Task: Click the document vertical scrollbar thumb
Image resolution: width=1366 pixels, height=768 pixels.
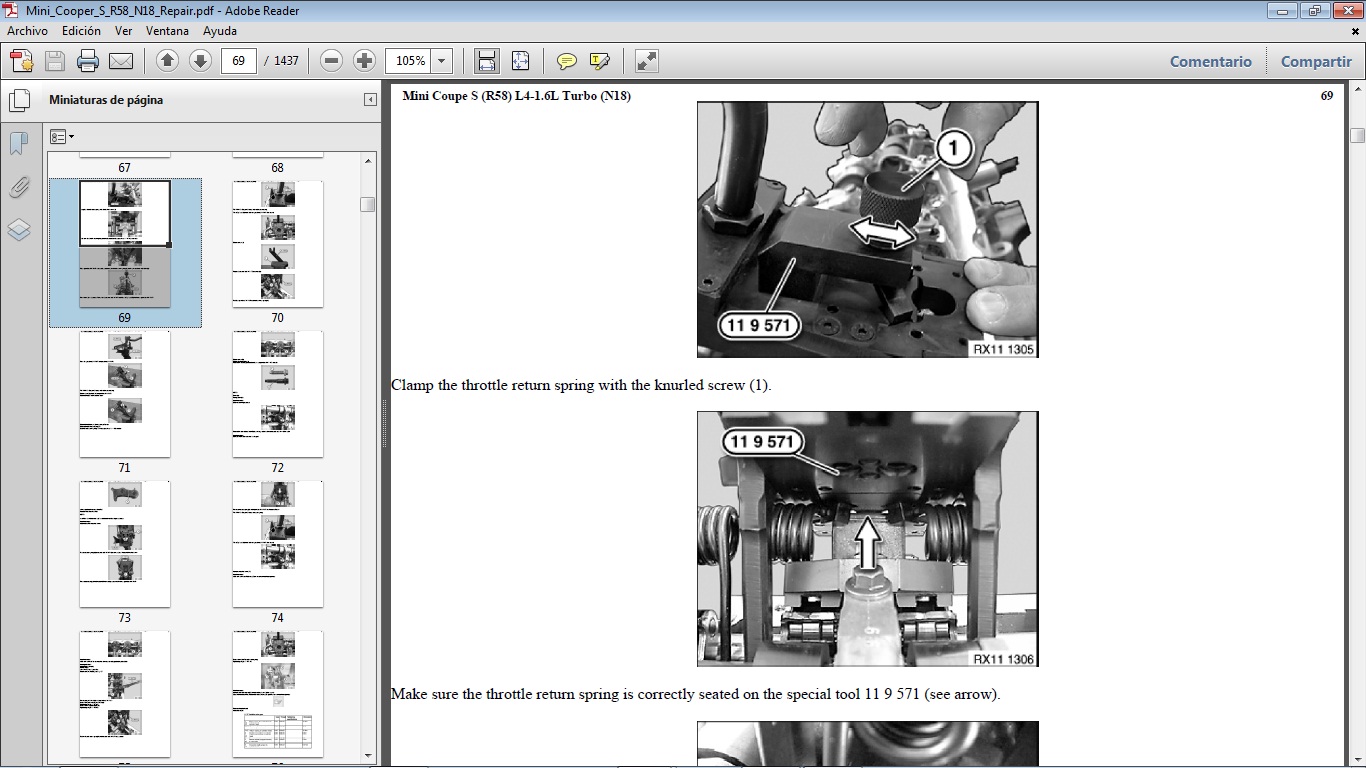Action: point(1357,136)
